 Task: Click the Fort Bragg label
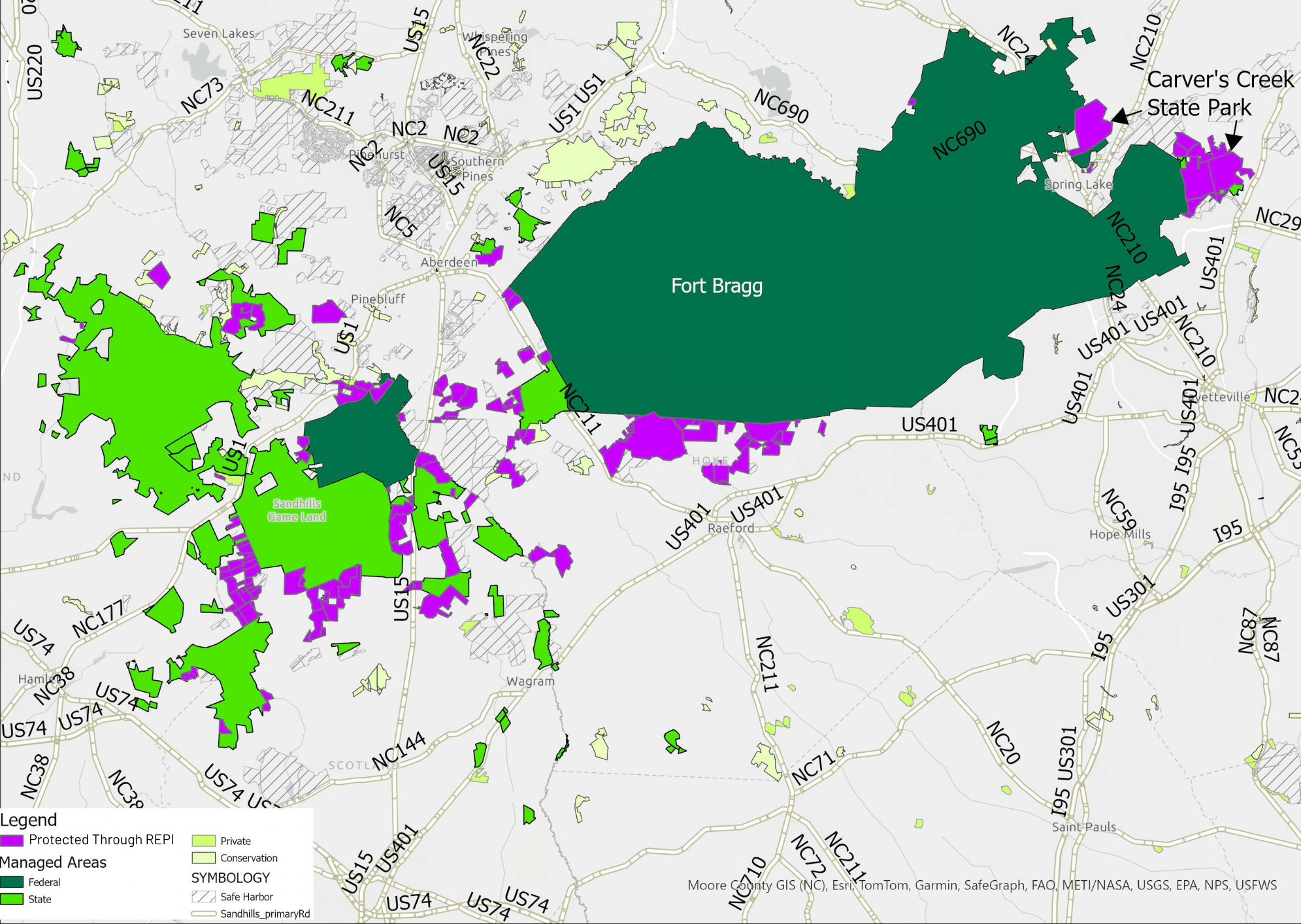717,286
